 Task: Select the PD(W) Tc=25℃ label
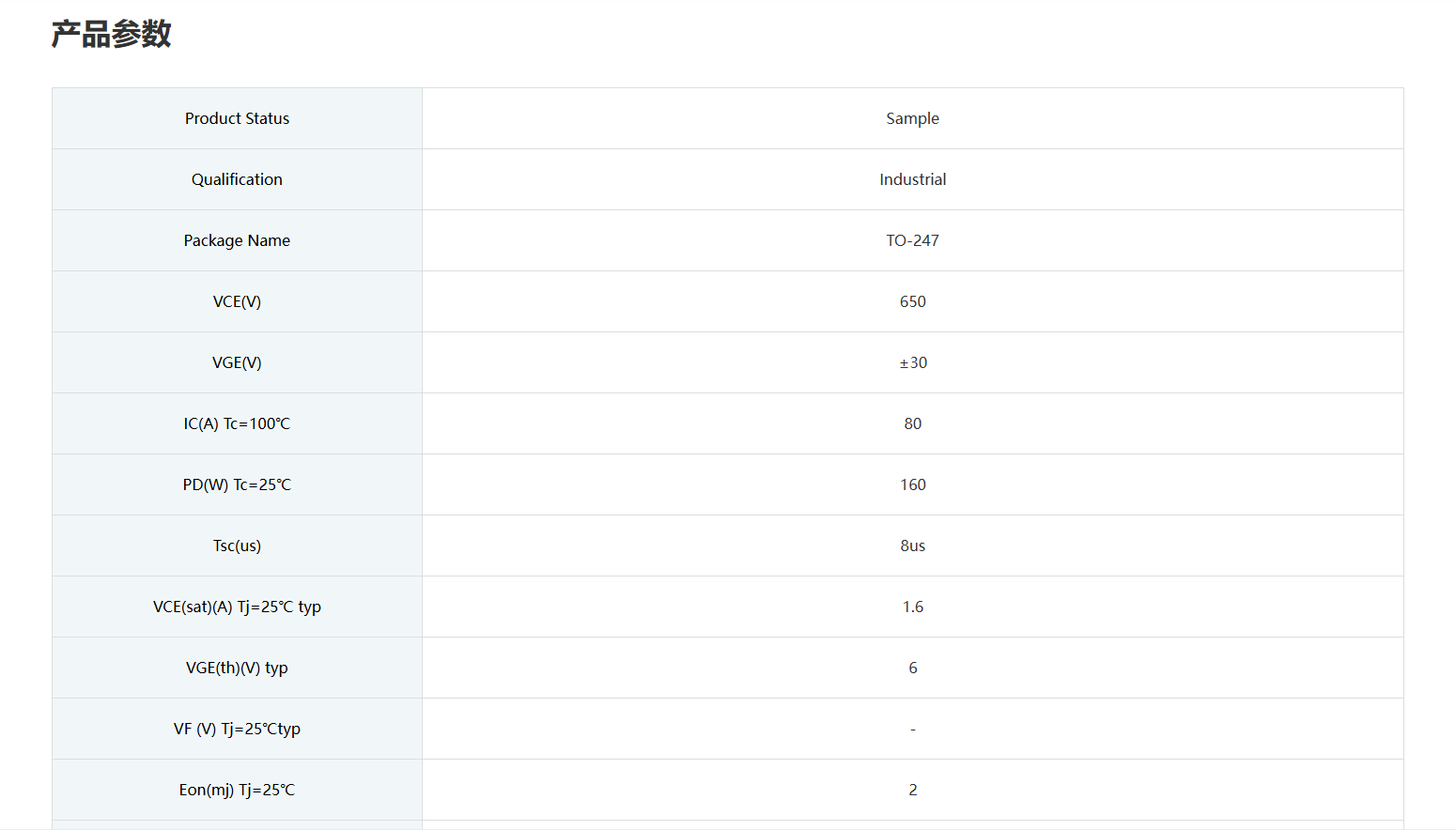[x=237, y=484]
